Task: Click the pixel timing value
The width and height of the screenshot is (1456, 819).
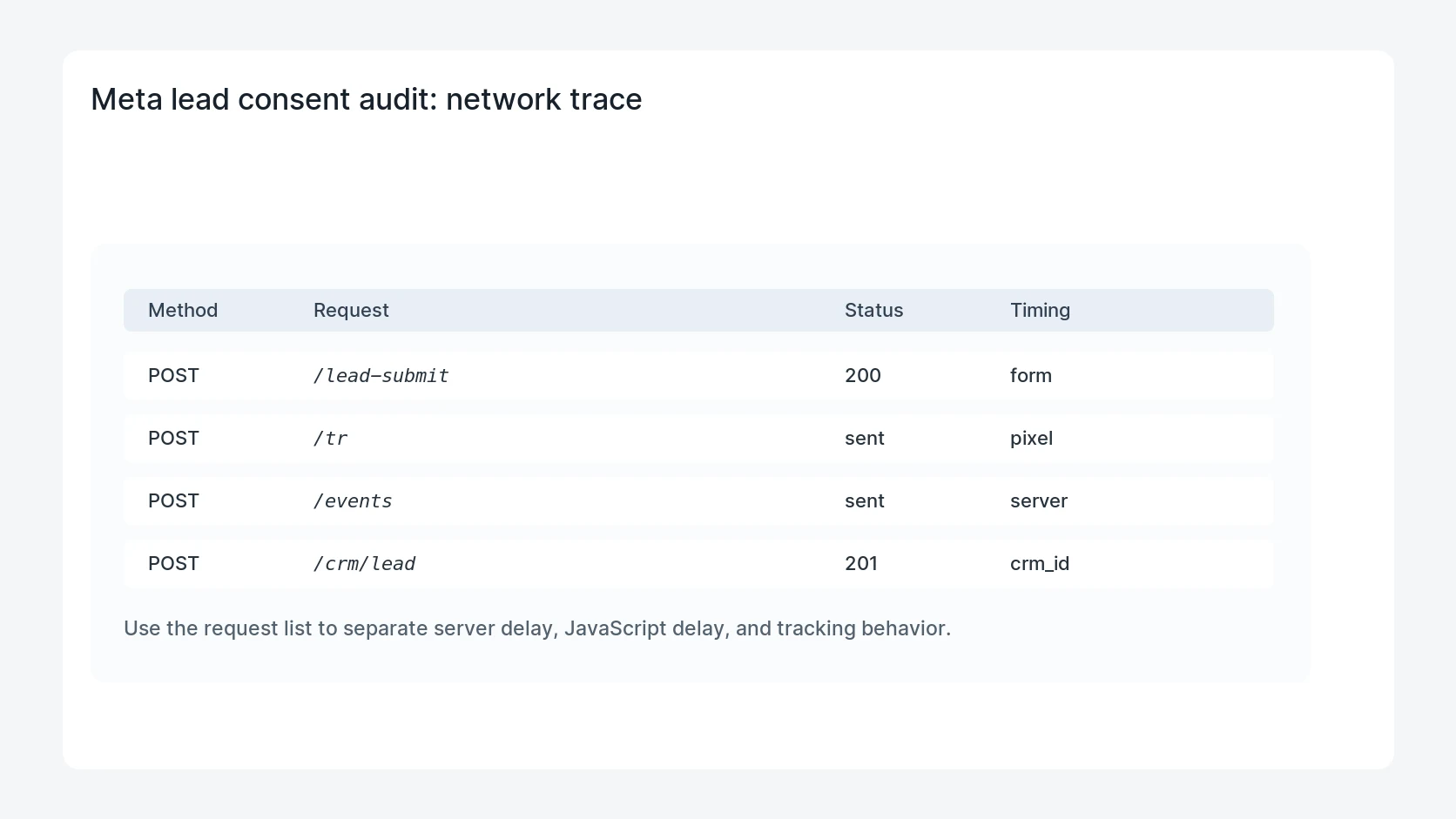Action: [1031, 438]
